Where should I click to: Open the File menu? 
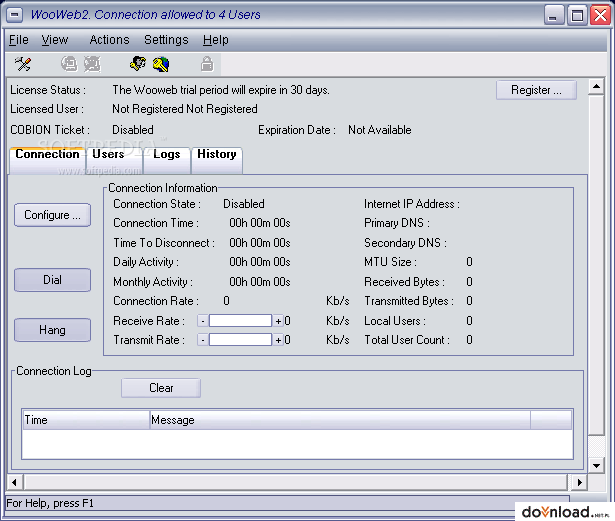[x=19, y=40]
